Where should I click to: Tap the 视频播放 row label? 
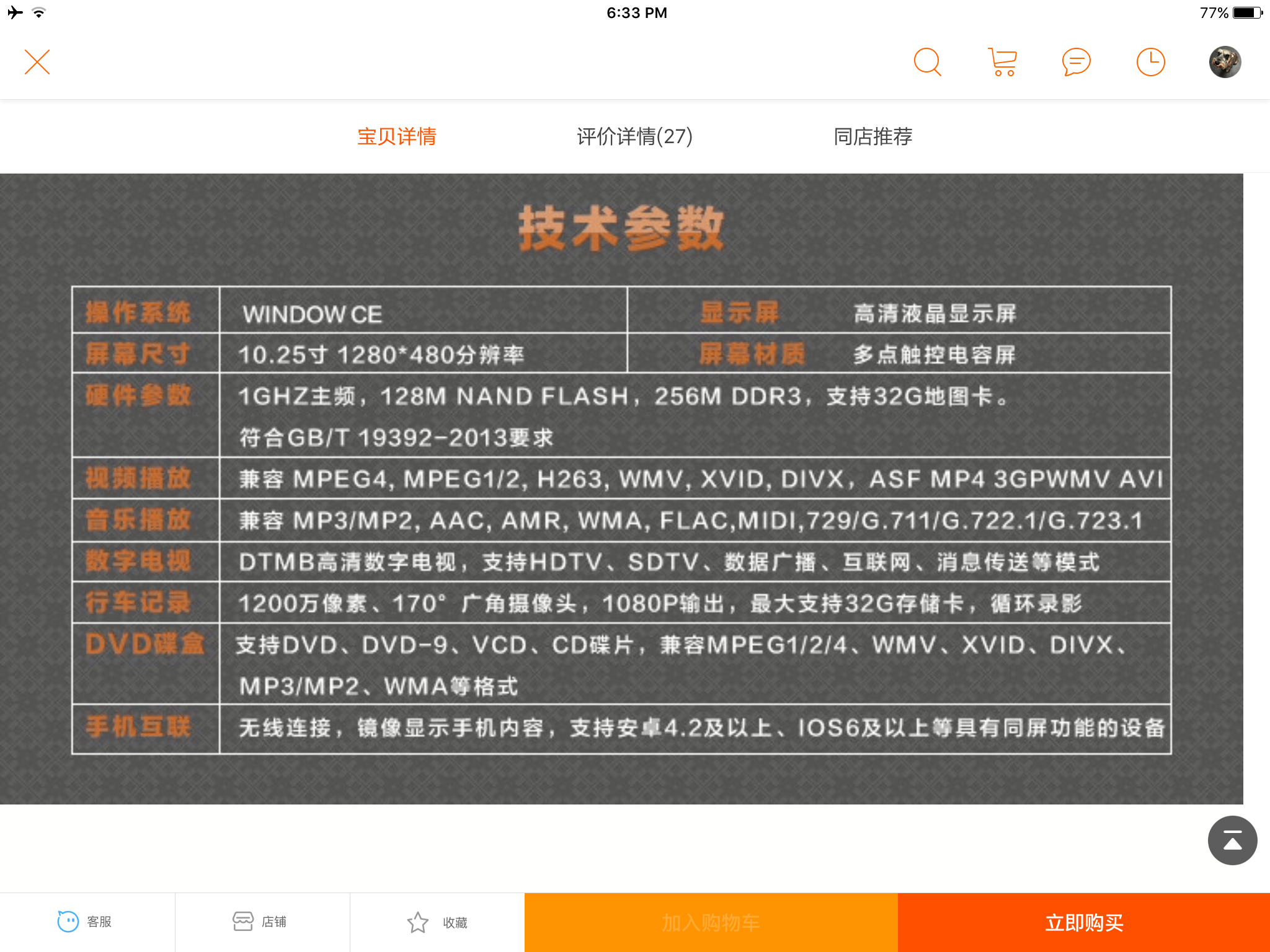tap(138, 478)
